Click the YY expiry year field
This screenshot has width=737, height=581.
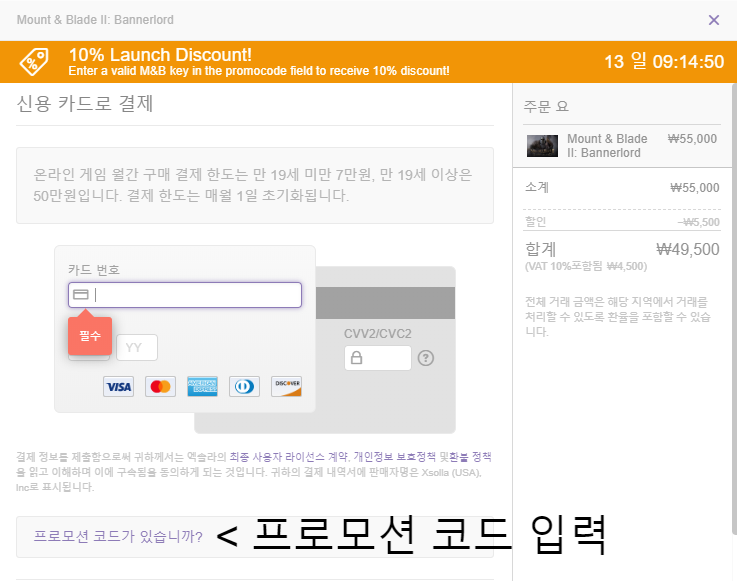click(137, 347)
